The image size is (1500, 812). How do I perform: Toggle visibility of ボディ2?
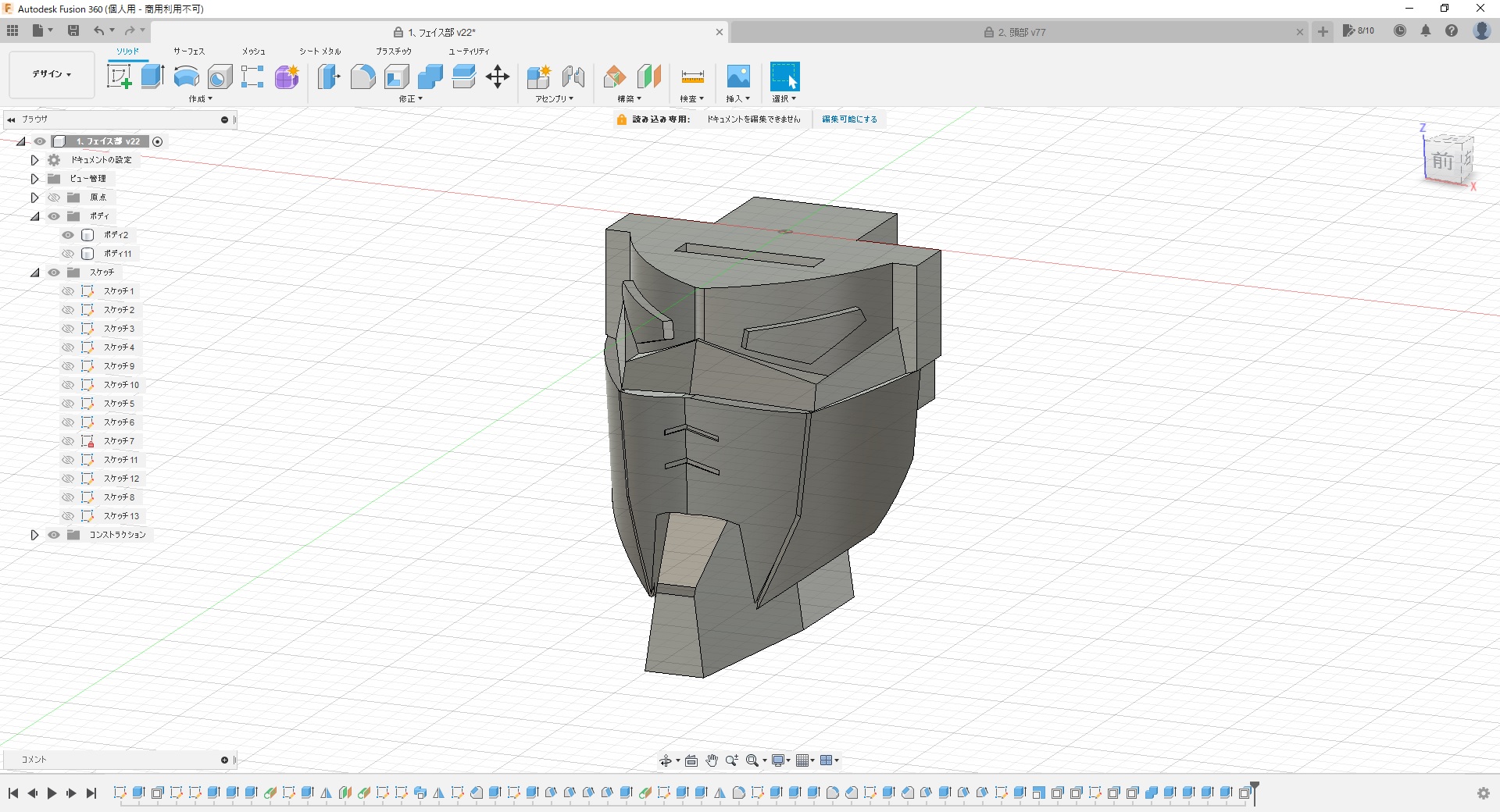[x=68, y=235]
